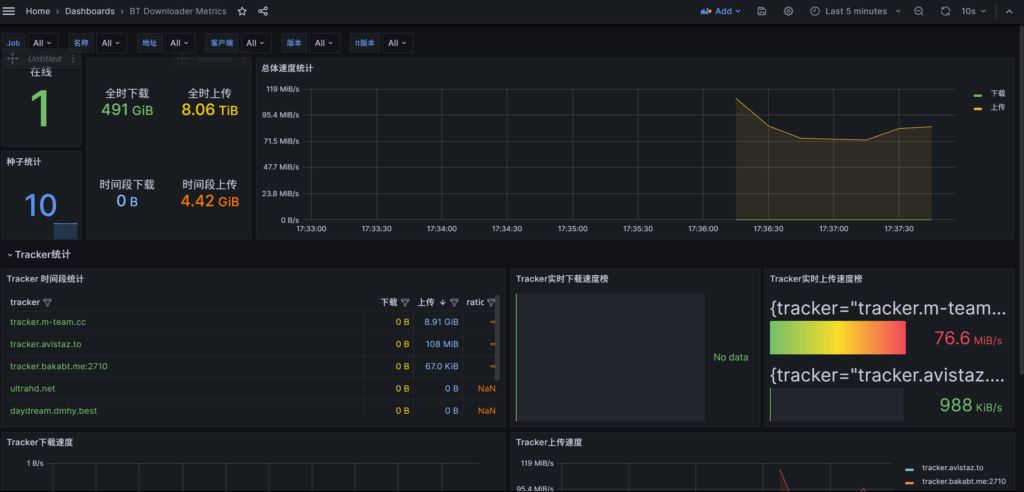Open the 名称 variable All dropdown

(112, 43)
